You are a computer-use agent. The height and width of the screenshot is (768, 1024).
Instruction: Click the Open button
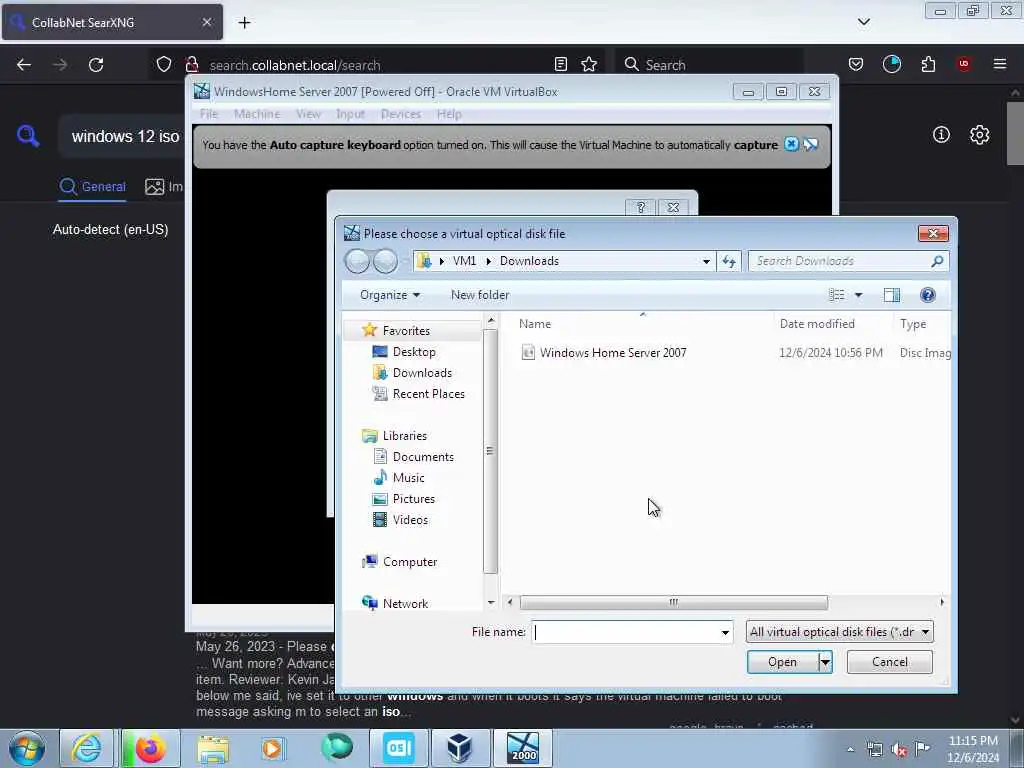point(782,662)
